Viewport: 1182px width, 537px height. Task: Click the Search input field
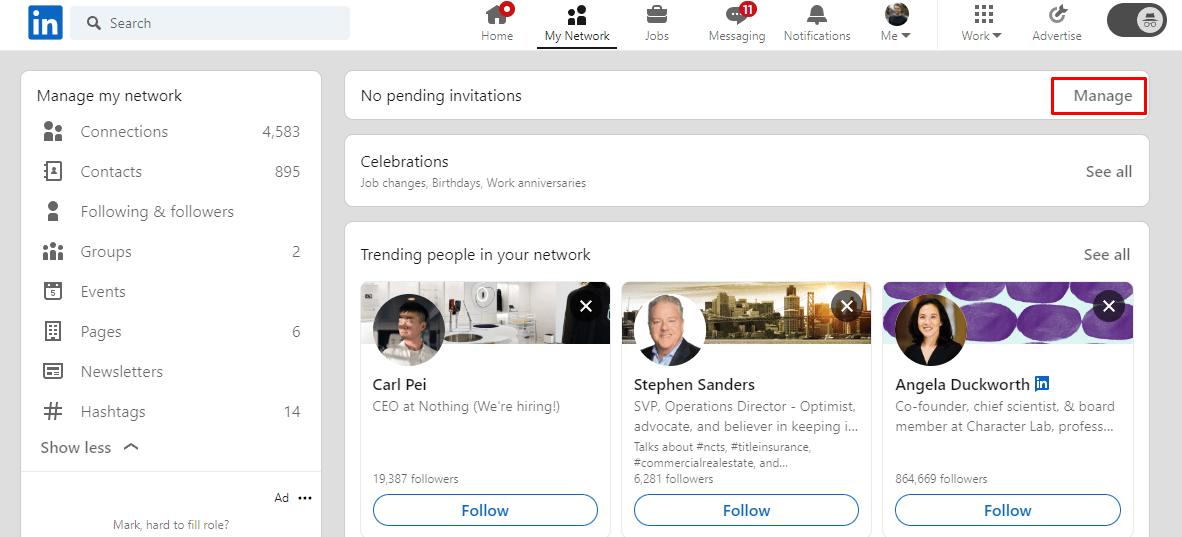210,23
